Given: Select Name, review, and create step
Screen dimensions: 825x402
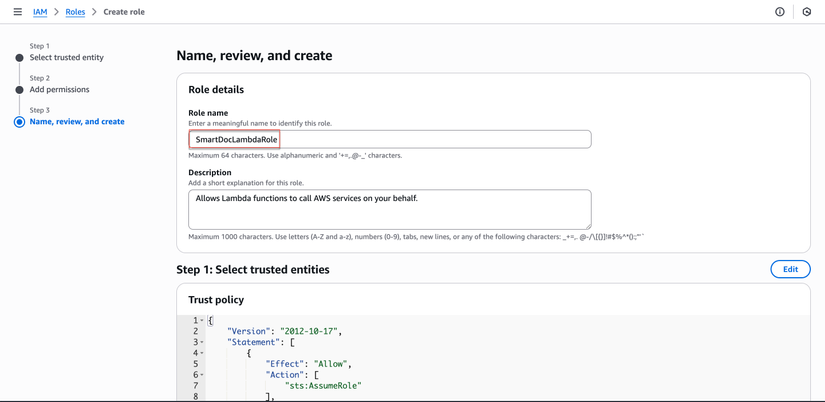Looking at the screenshot, I should (x=77, y=122).
